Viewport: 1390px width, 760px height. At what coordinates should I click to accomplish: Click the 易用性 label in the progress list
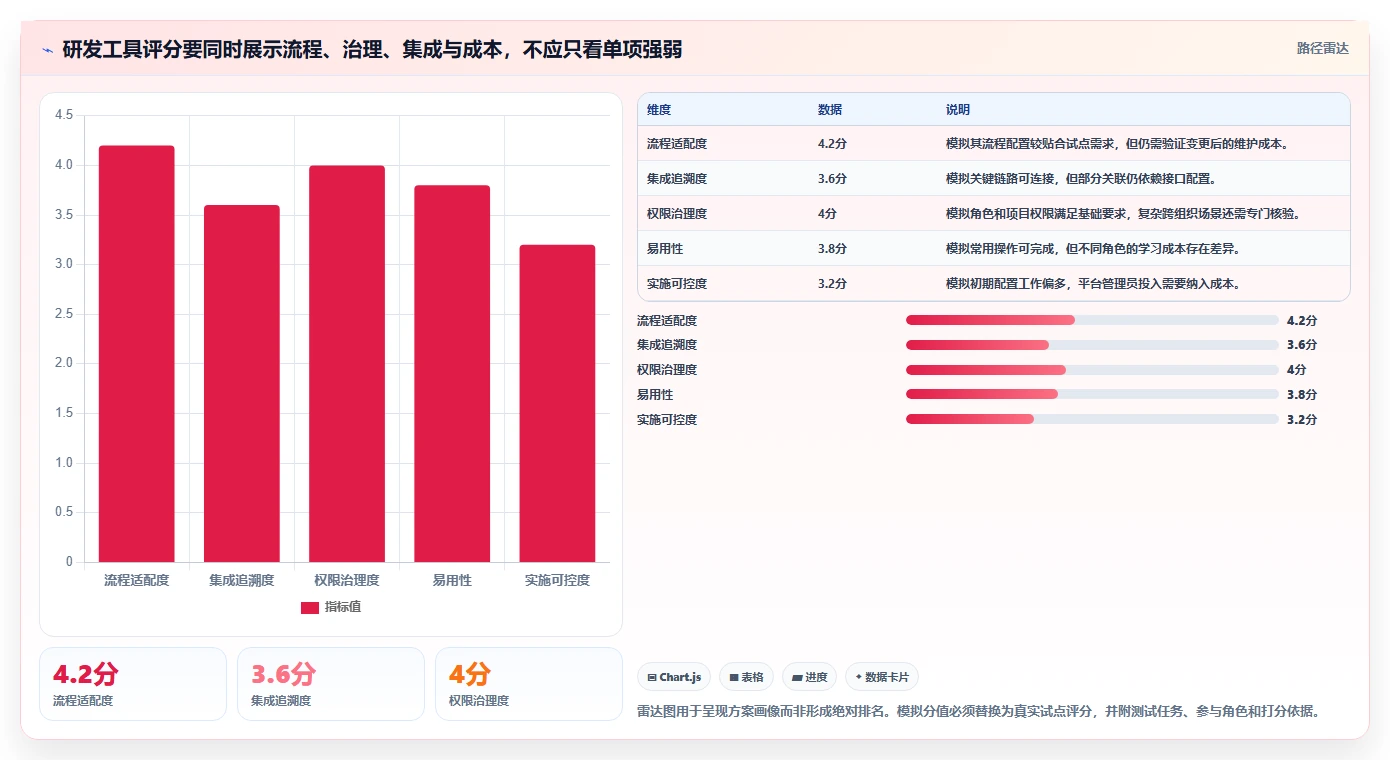coord(655,395)
